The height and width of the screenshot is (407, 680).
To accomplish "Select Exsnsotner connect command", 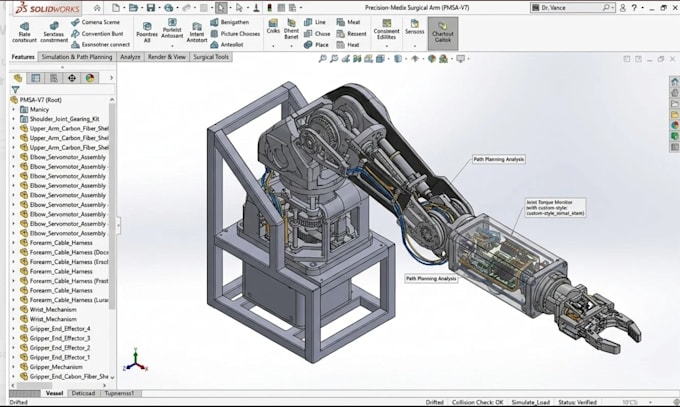I will click(x=100, y=44).
